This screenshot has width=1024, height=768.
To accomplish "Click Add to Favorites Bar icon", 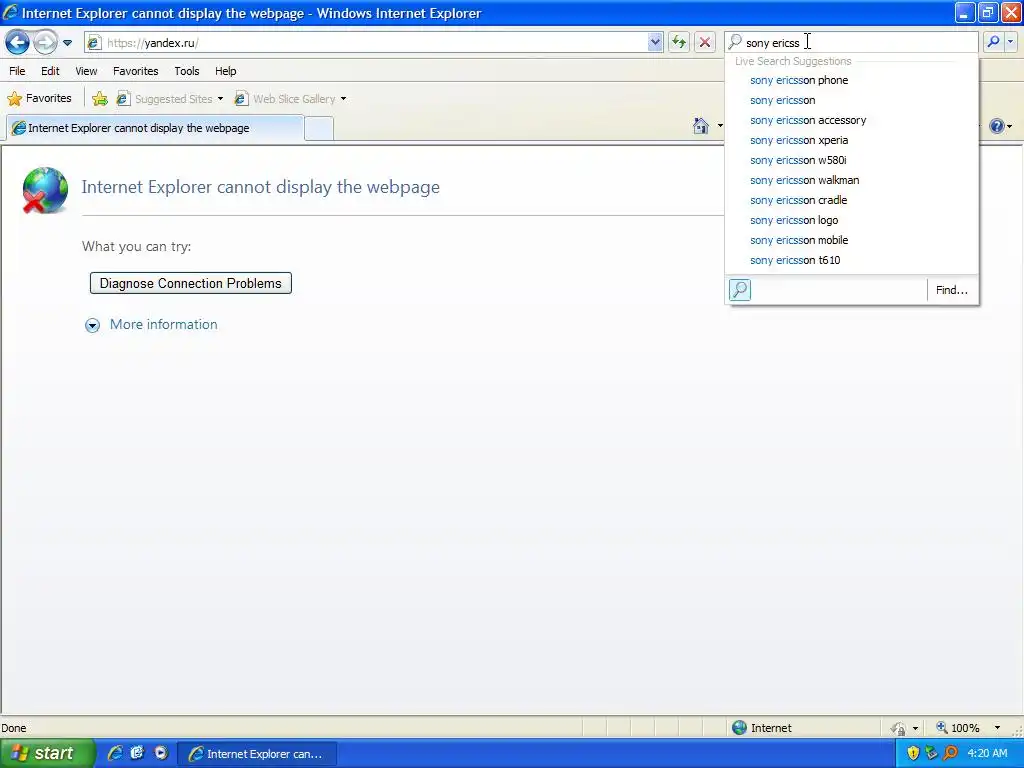I will tap(100, 99).
